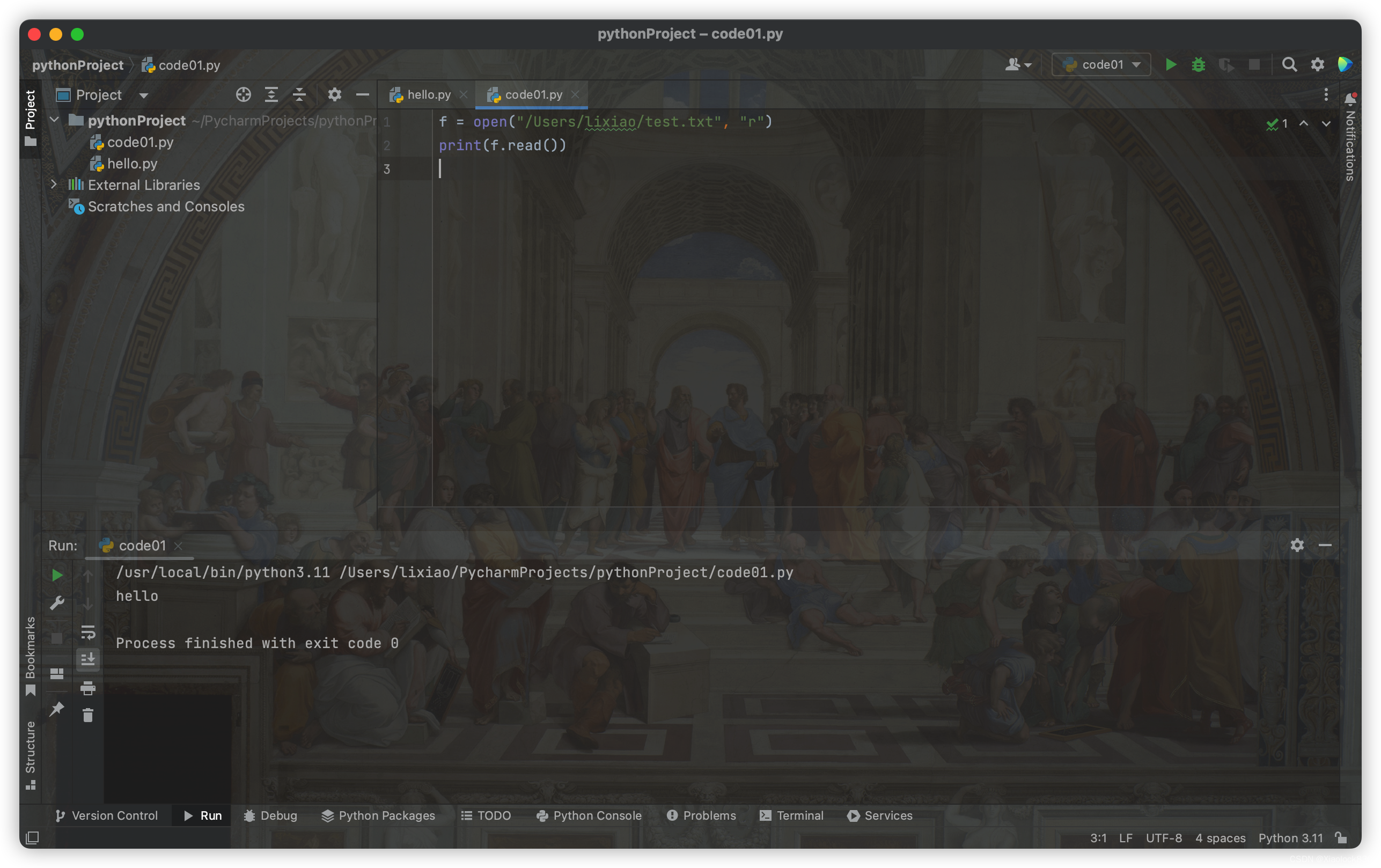Toggle scroll to end in Run console

(x=88, y=659)
